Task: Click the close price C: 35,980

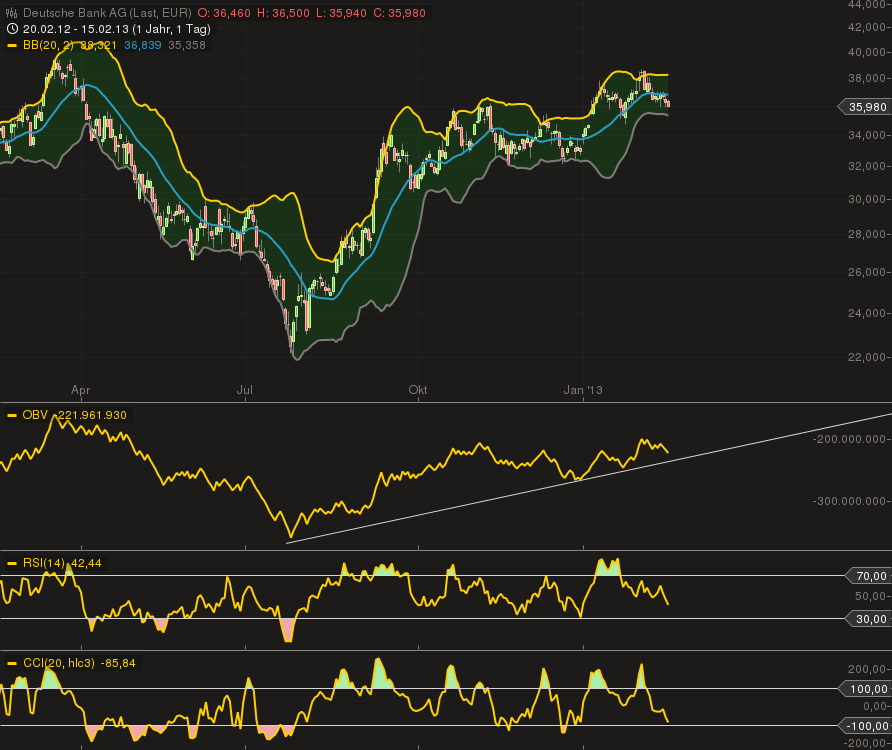Action: pyautogui.click(x=399, y=13)
